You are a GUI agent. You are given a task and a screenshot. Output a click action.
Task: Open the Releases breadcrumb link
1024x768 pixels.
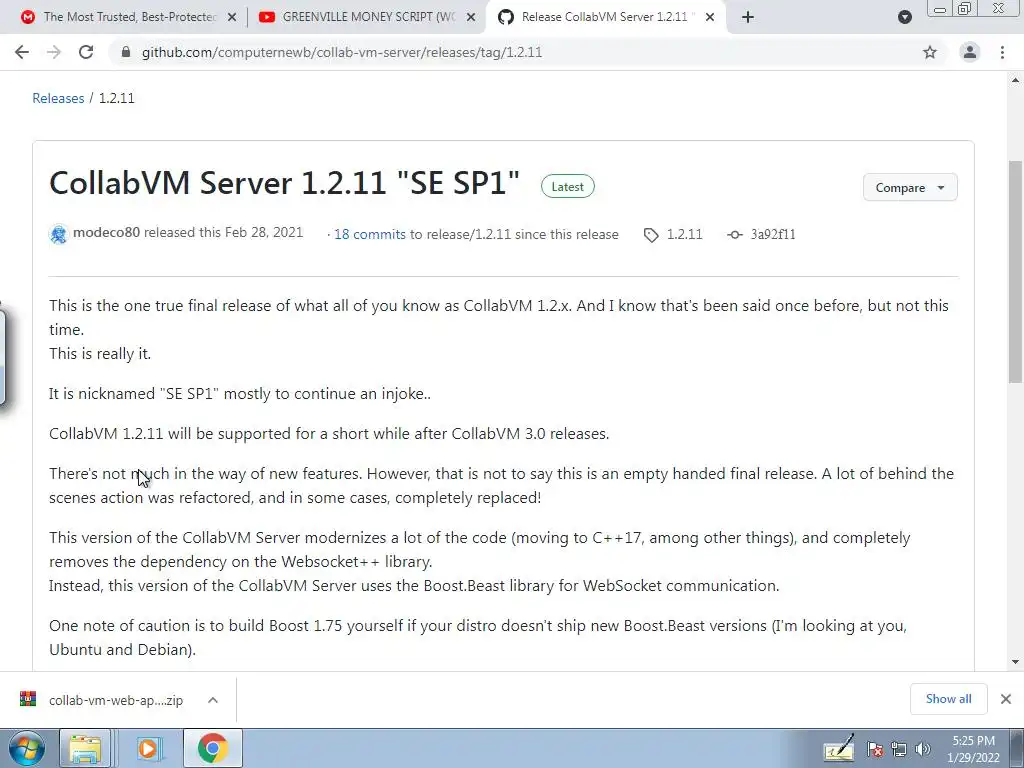tap(58, 98)
